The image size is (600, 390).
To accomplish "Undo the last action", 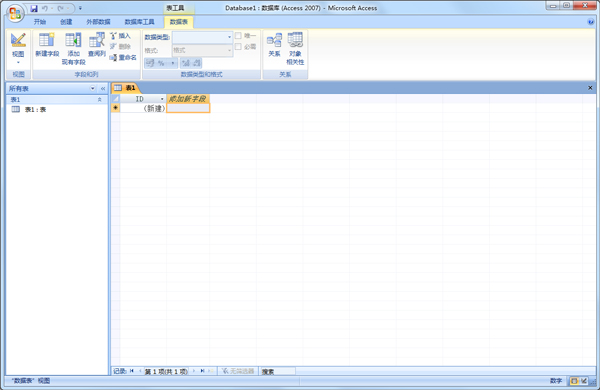I will (45, 8).
